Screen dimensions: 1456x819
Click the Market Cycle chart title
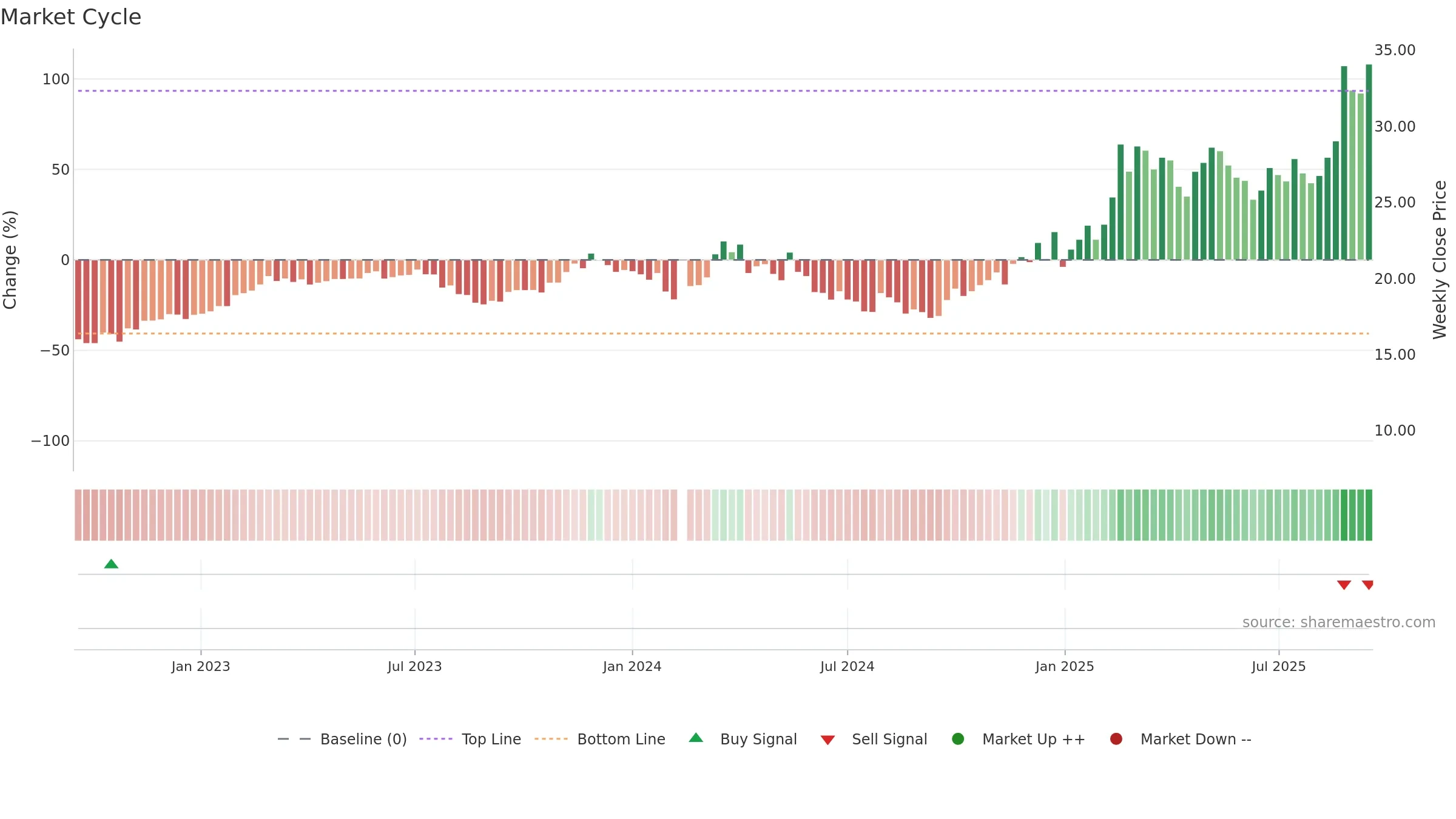click(x=71, y=17)
